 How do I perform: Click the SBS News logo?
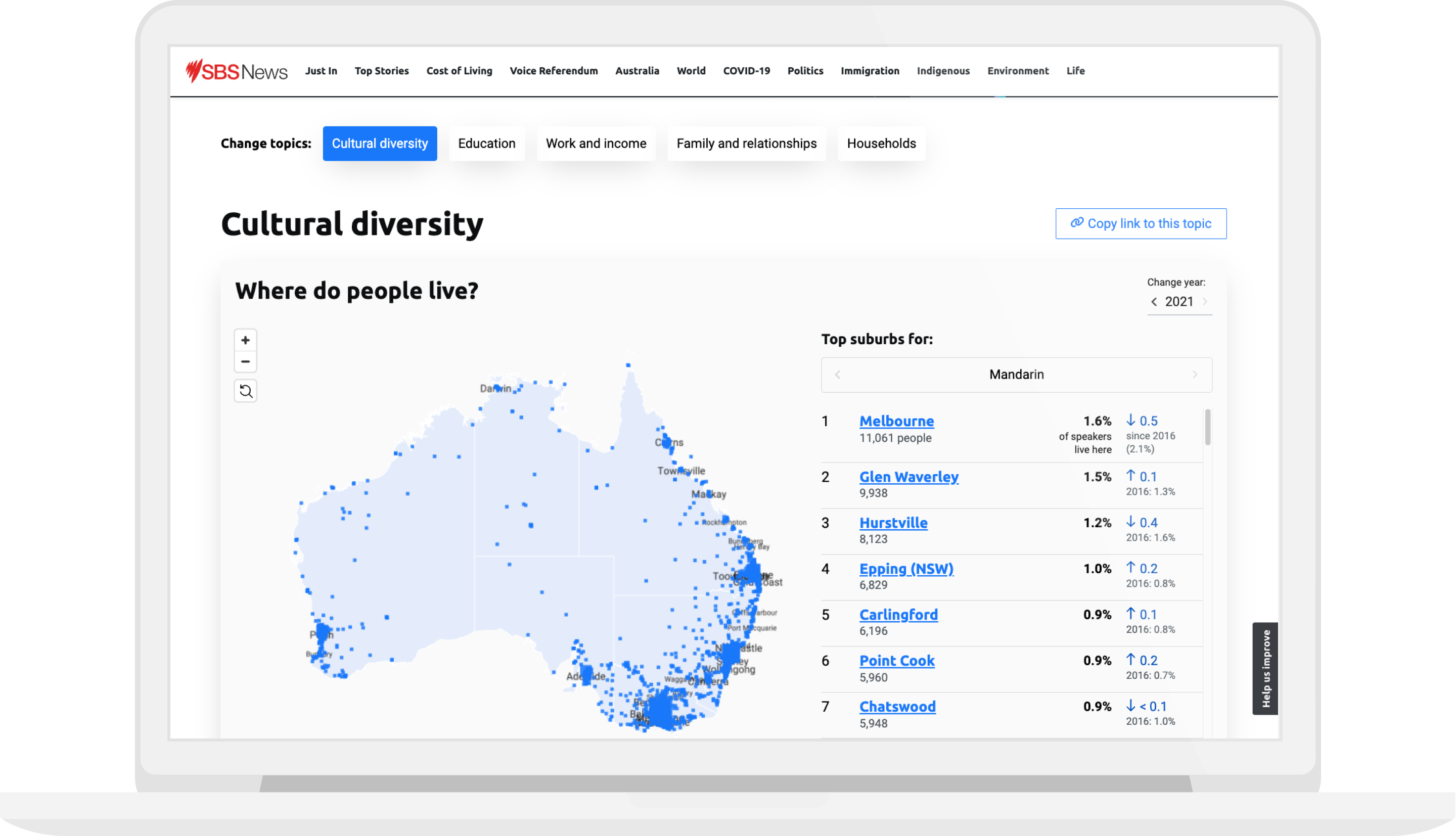(x=236, y=71)
